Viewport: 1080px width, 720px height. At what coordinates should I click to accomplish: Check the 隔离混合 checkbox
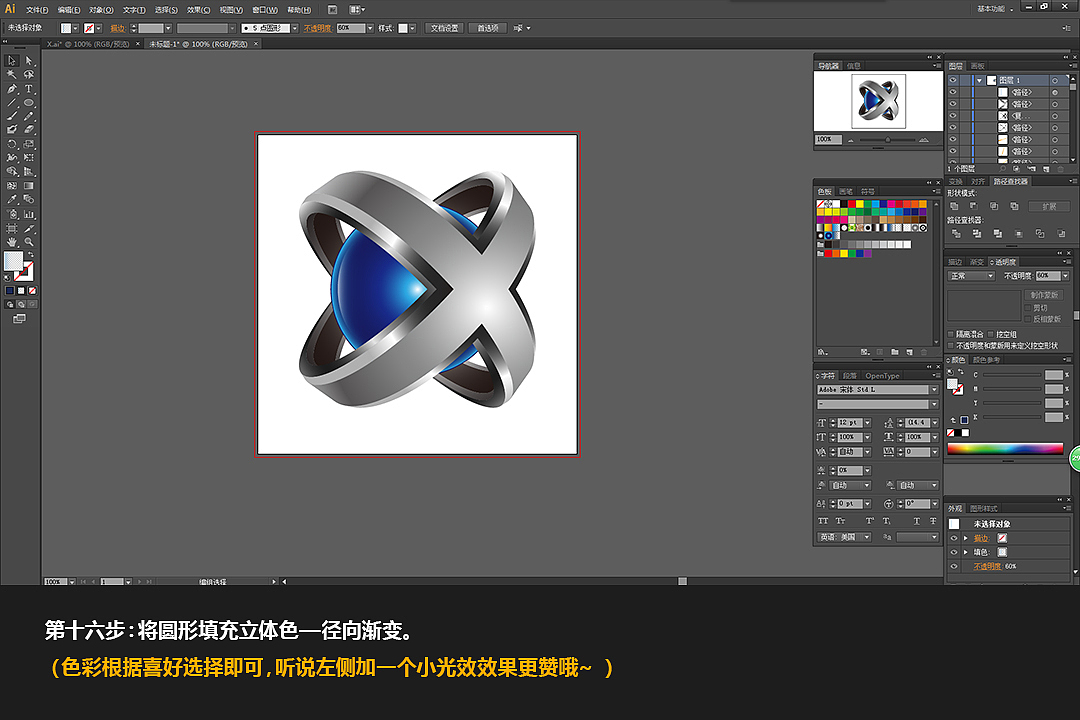(950, 332)
